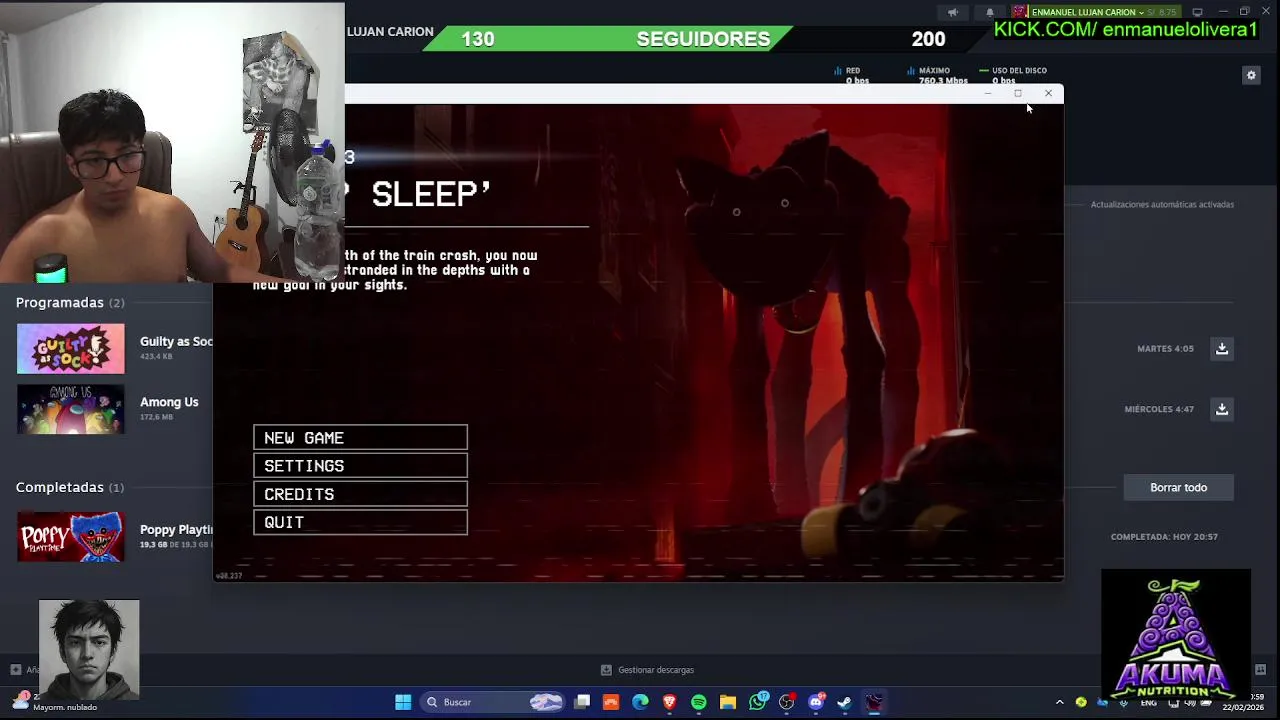Image resolution: width=1280 pixels, height=720 pixels.
Task: Click the running Poppy Playtime game taskbar icon
Action: tap(874, 702)
